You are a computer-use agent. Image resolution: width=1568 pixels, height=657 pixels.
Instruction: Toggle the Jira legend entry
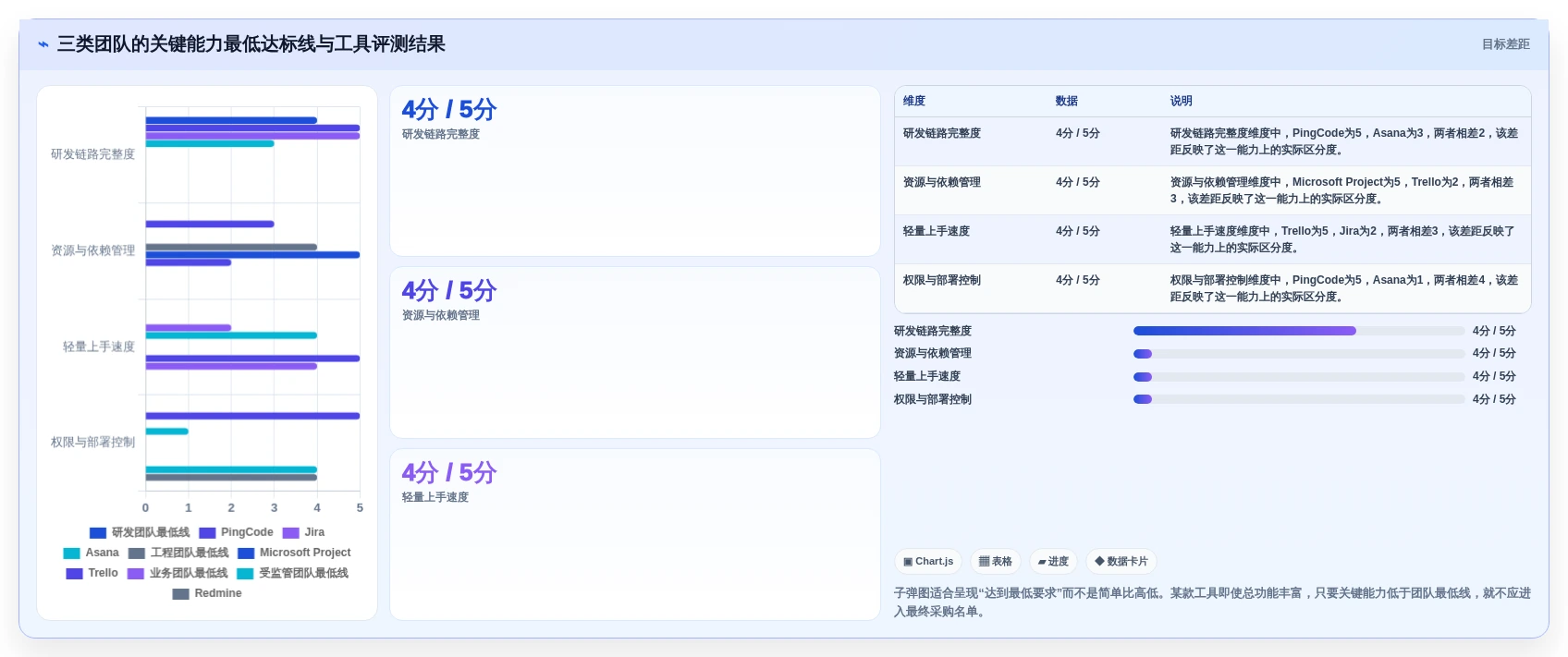(303, 532)
